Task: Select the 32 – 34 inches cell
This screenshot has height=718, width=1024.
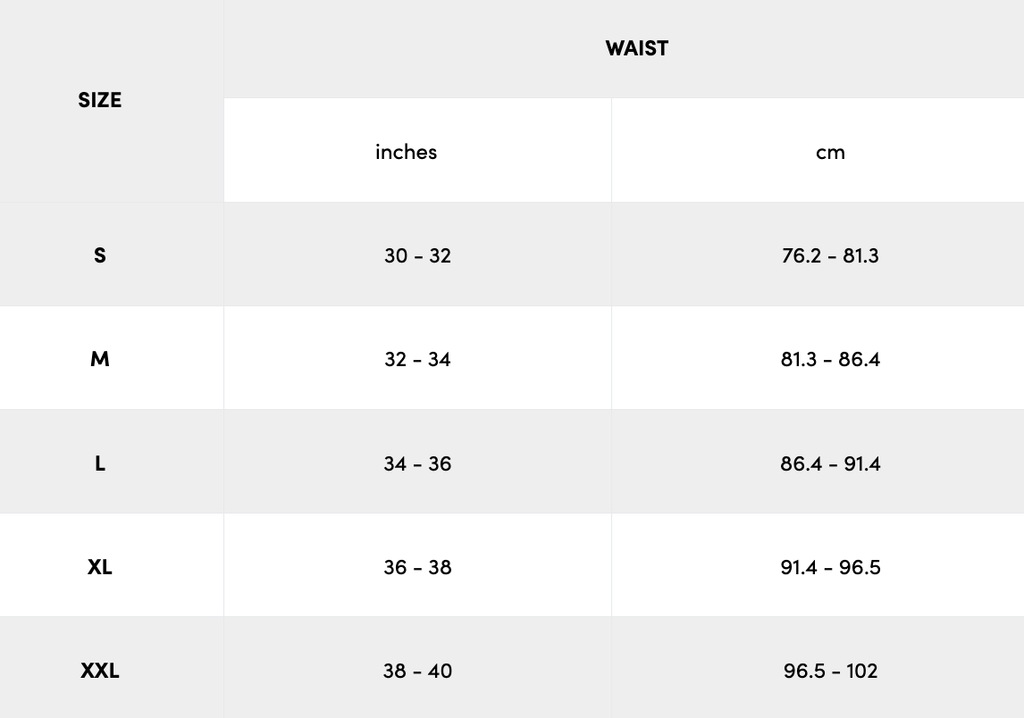Action: click(x=417, y=359)
